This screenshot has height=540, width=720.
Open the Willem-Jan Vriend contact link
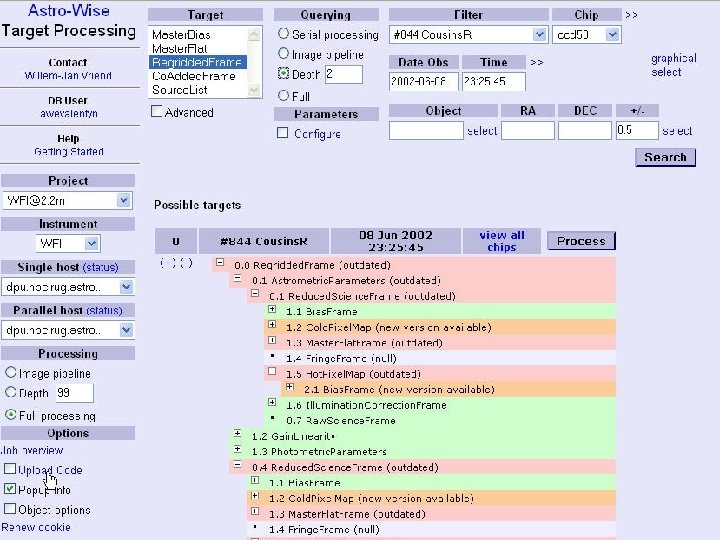tap(68, 75)
